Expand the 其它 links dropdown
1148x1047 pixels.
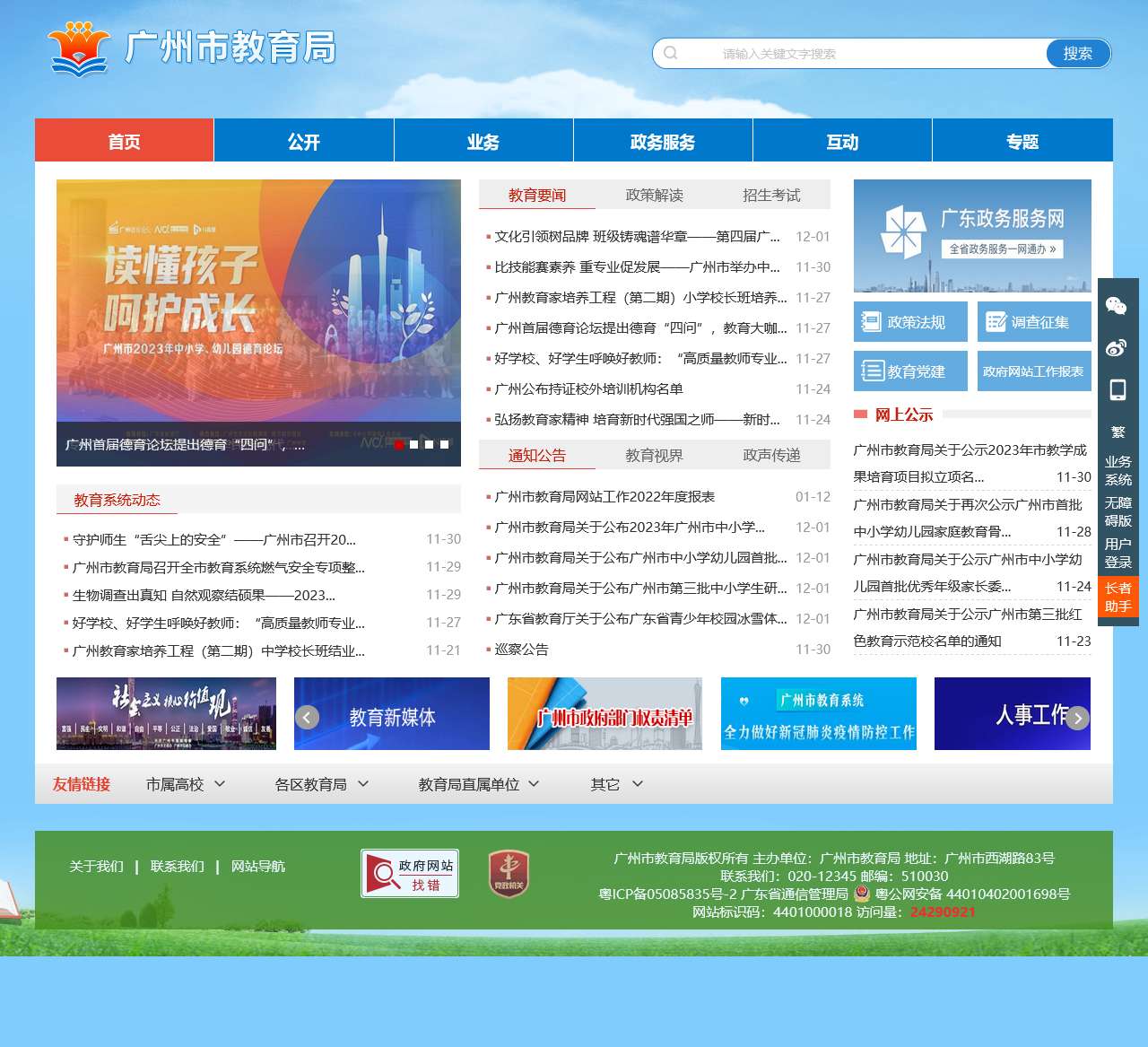pyautogui.click(x=617, y=784)
